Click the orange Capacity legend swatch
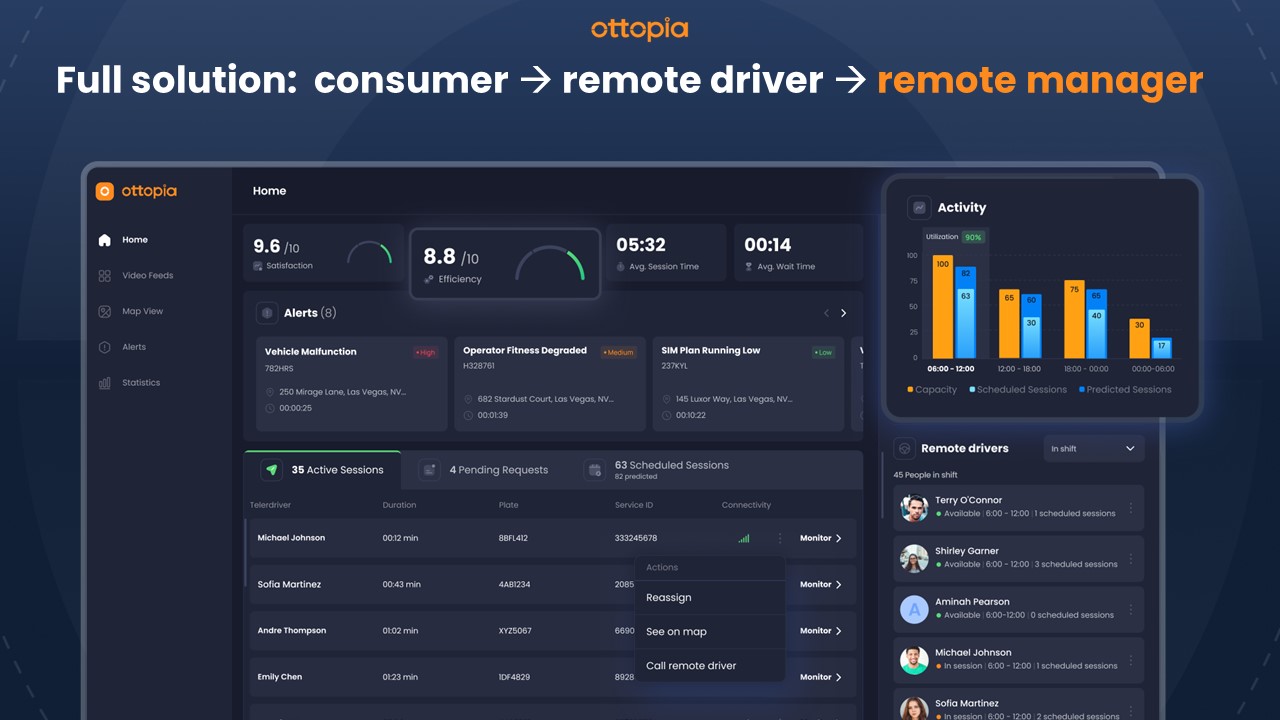Viewport: 1280px width, 720px height. pos(910,390)
